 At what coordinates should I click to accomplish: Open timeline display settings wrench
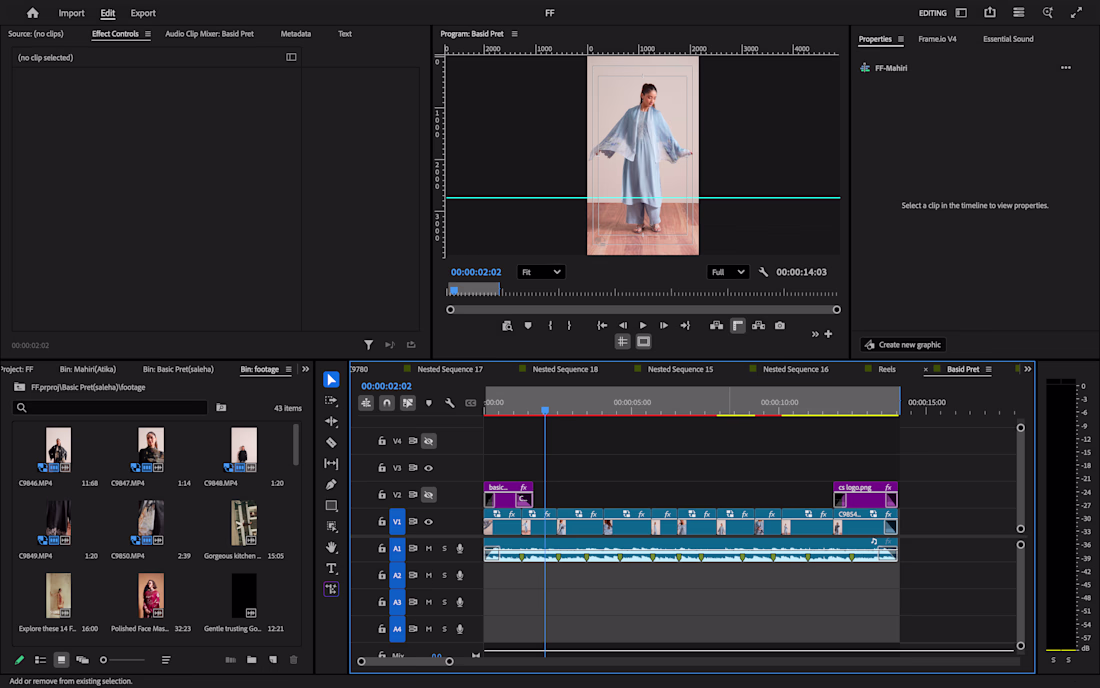click(450, 403)
